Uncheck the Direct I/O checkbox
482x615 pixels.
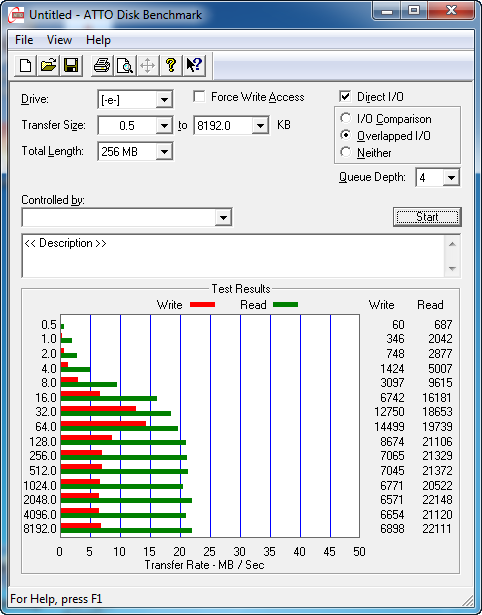tap(345, 96)
